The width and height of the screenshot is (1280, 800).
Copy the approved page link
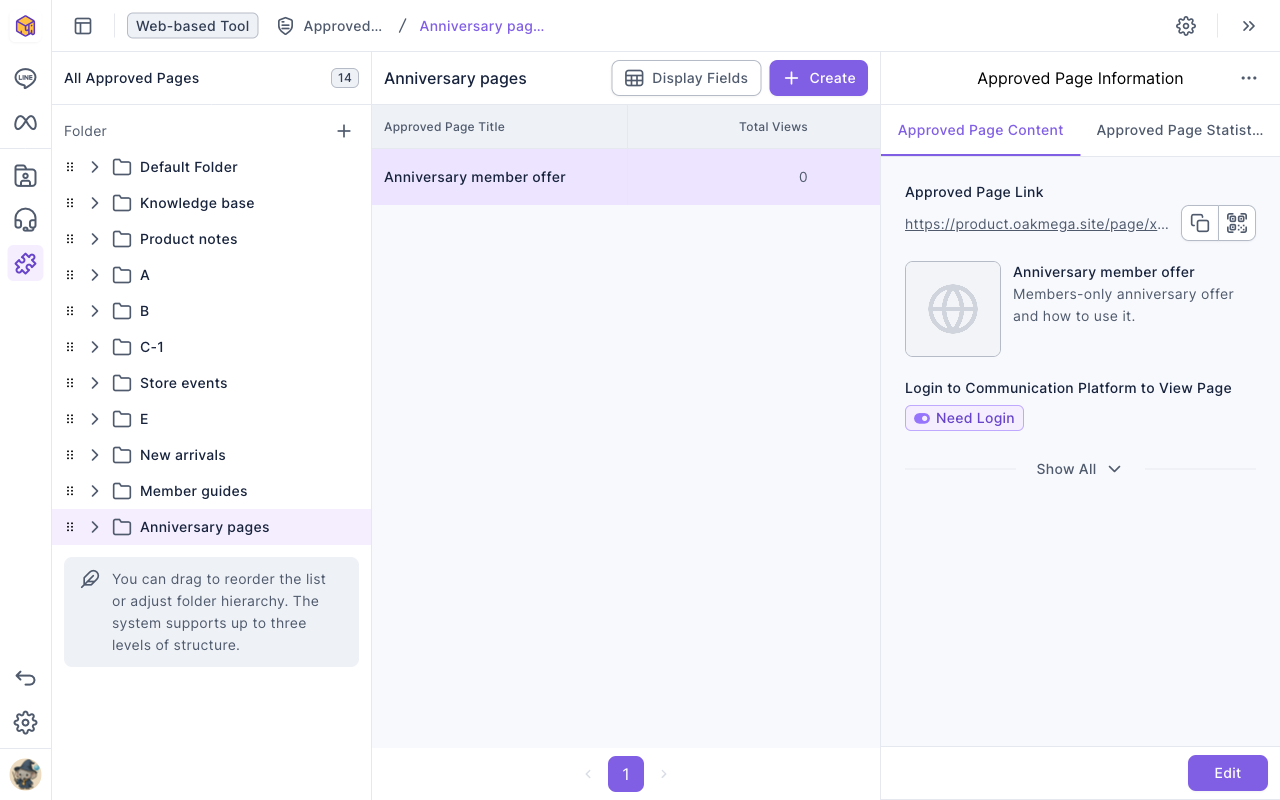(x=1200, y=223)
